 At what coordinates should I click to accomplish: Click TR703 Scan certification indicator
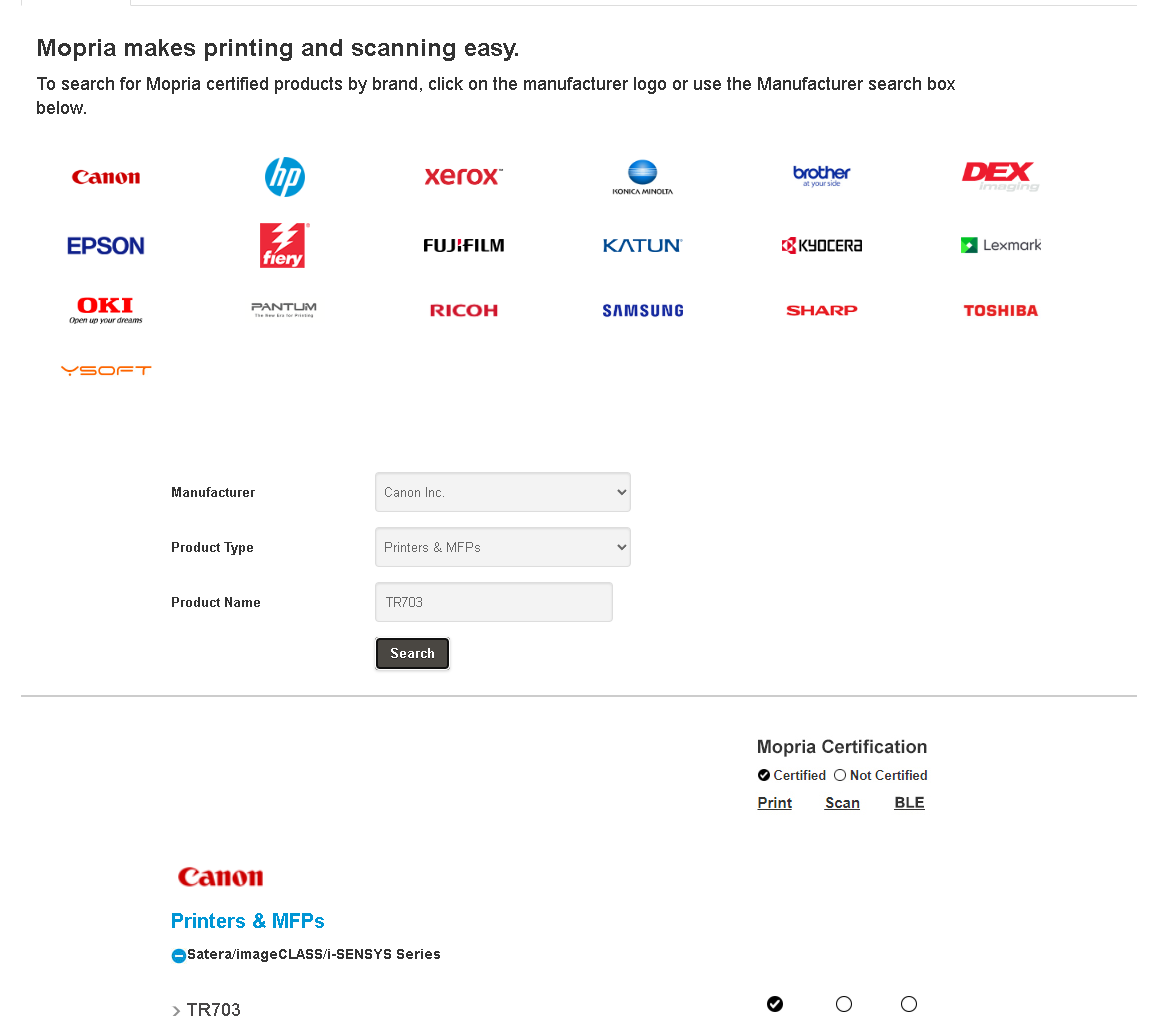(844, 1004)
